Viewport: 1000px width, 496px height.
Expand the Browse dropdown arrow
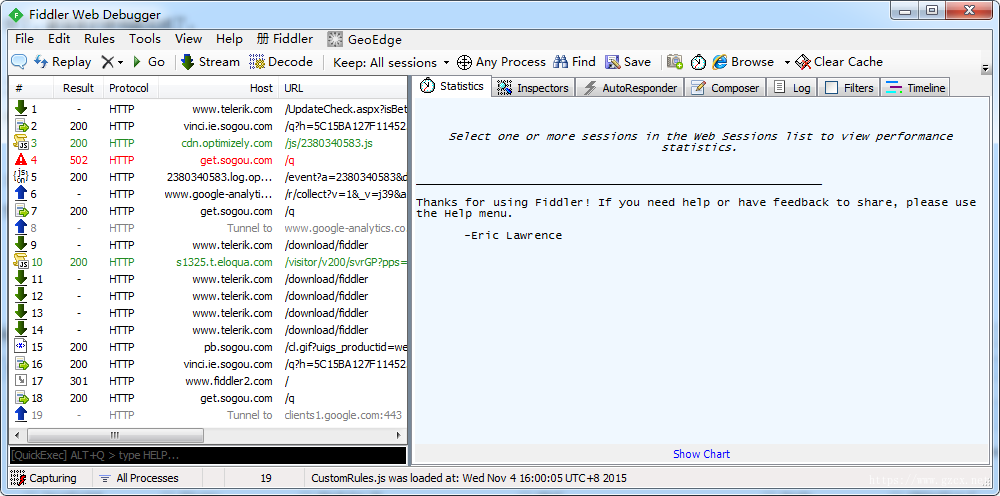point(787,62)
